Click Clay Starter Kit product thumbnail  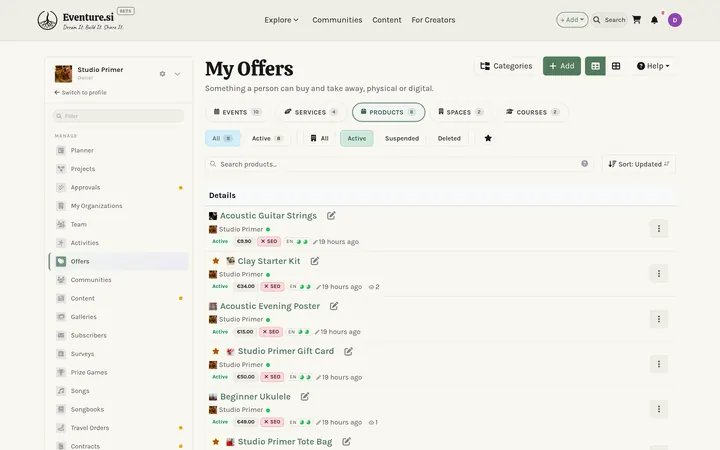[x=230, y=261]
